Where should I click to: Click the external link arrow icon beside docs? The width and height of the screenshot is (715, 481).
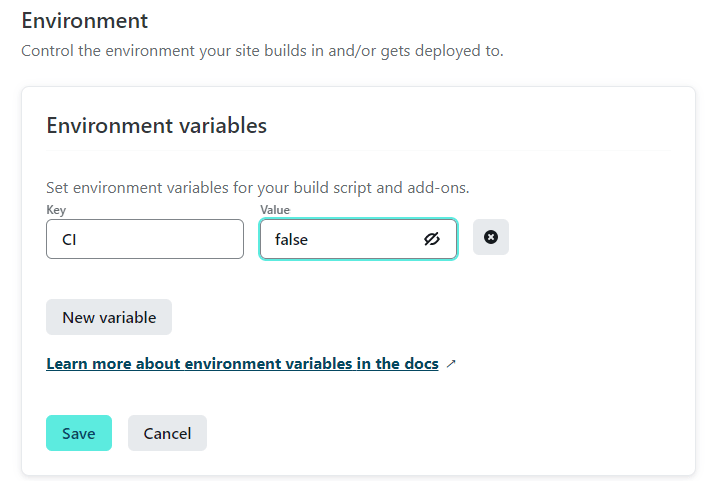pos(451,364)
